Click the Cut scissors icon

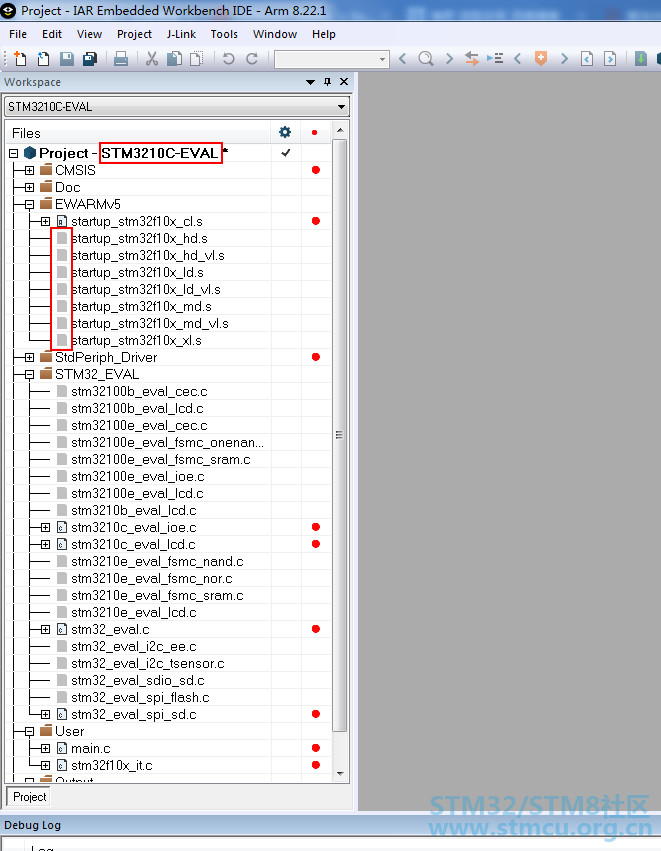pos(152,58)
